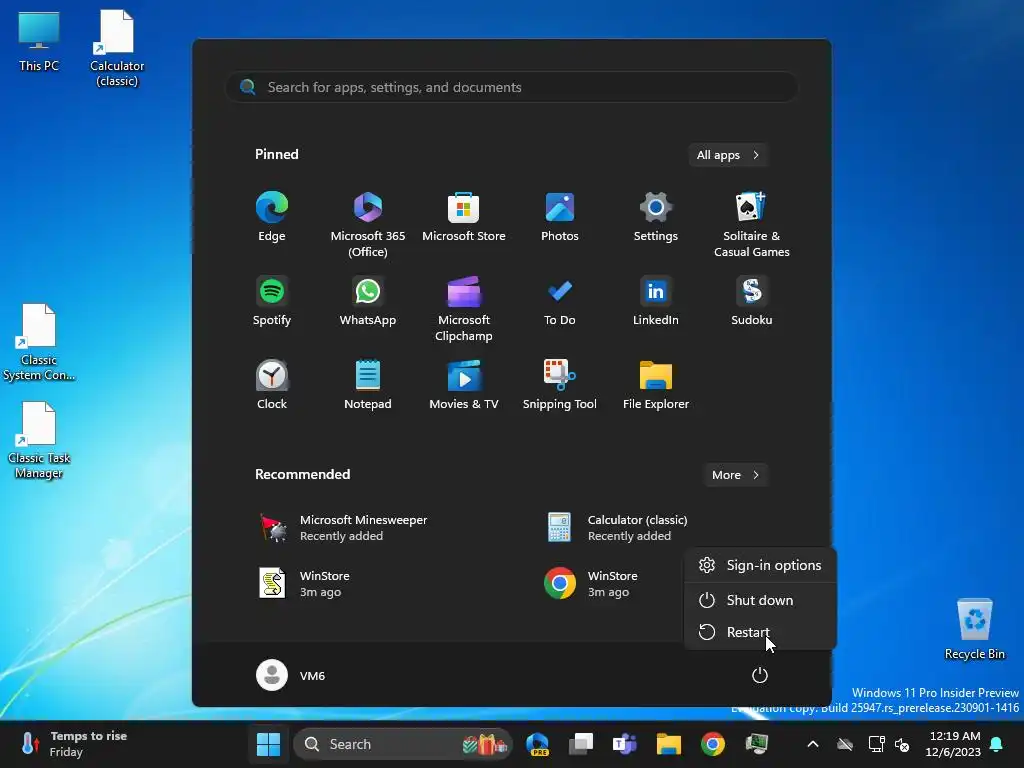Image resolution: width=1024 pixels, height=768 pixels.
Task: Click the power button icon
Action: point(760,675)
